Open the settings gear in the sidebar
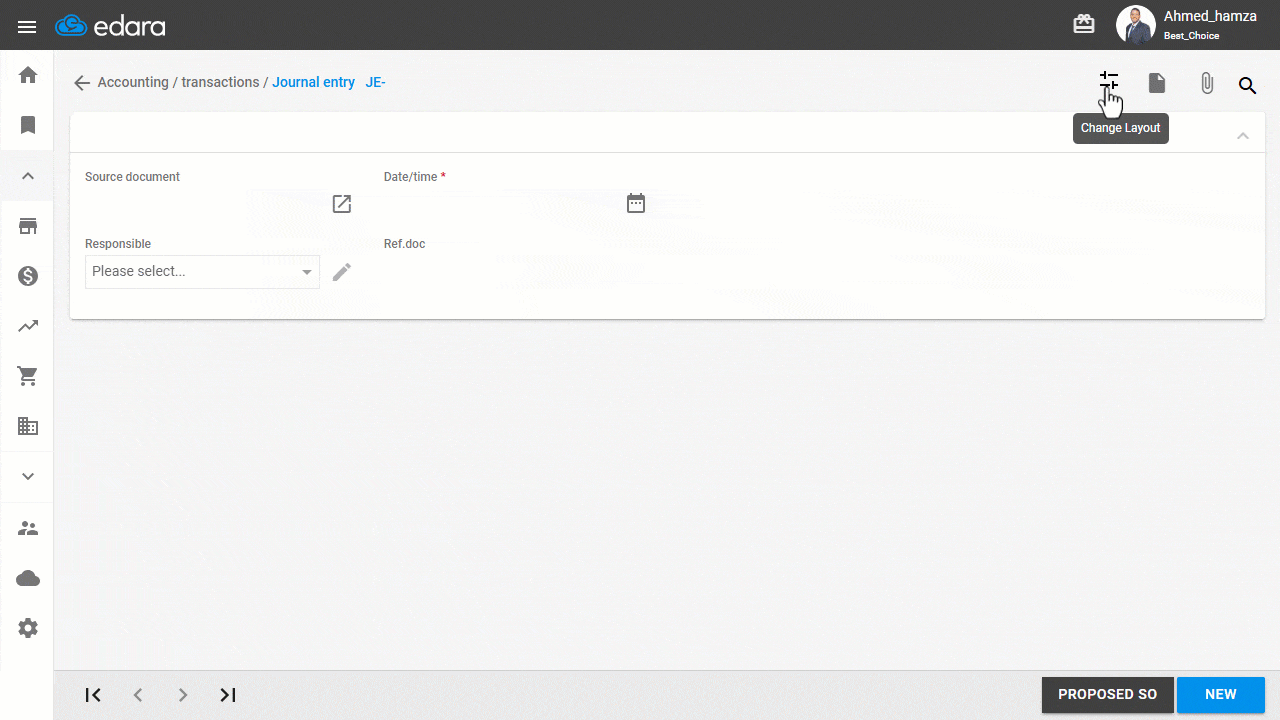1280x720 pixels. point(27,628)
